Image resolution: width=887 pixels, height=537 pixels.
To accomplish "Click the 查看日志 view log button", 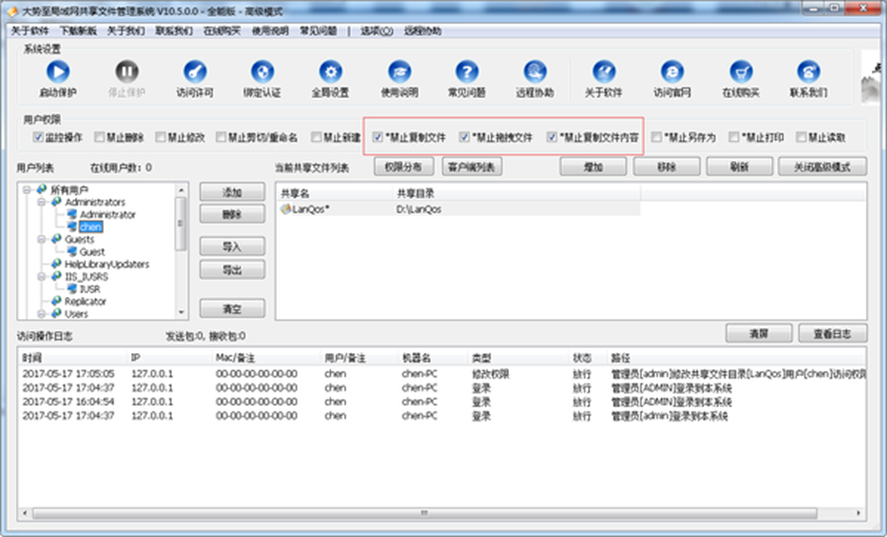I will [x=832, y=333].
